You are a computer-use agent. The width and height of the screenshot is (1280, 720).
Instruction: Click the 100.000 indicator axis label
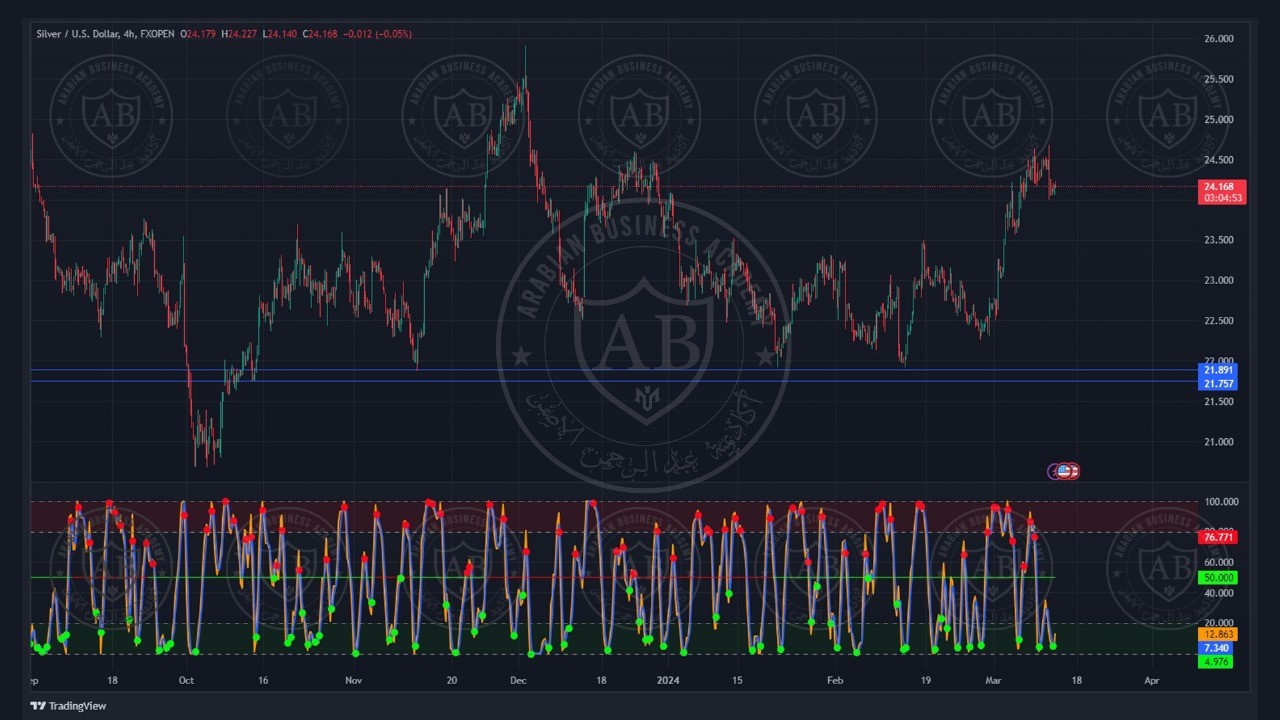[1222, 502]
